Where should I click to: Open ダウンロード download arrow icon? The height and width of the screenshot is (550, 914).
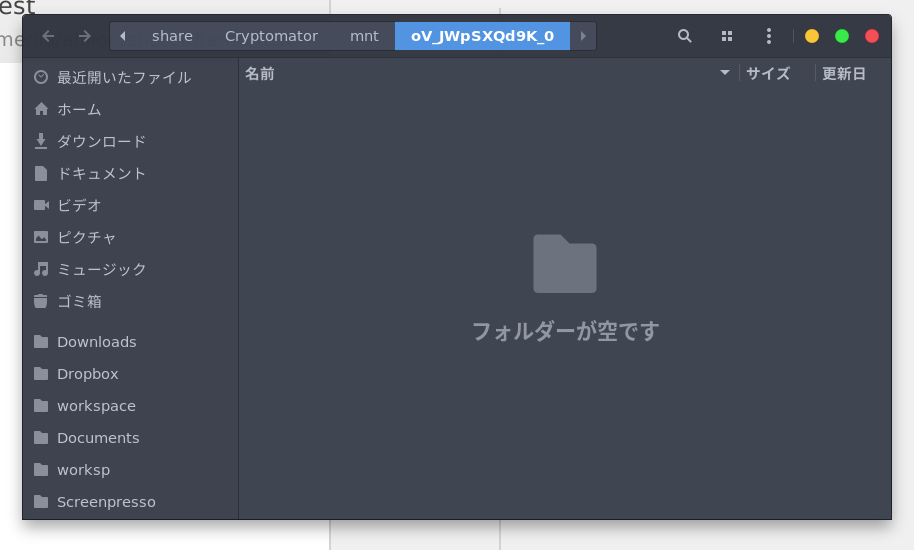pos(41,141)
